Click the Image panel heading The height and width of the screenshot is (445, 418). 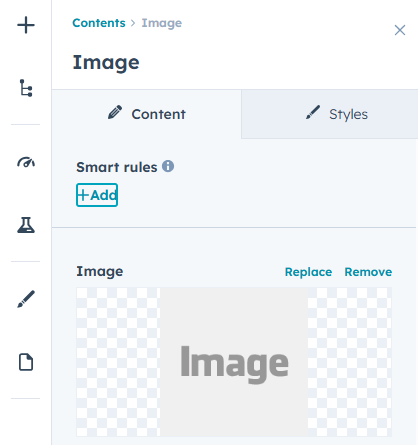pos(106,63)
